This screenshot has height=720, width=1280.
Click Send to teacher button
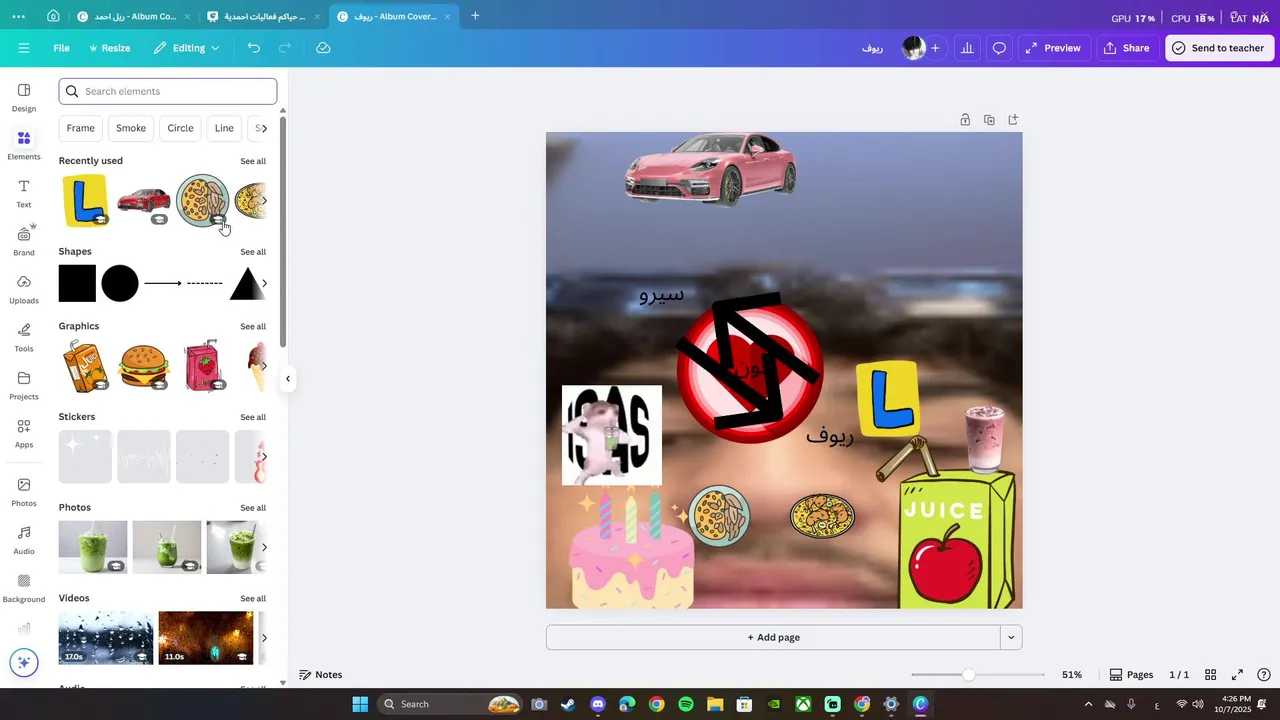coord(1219,48)
